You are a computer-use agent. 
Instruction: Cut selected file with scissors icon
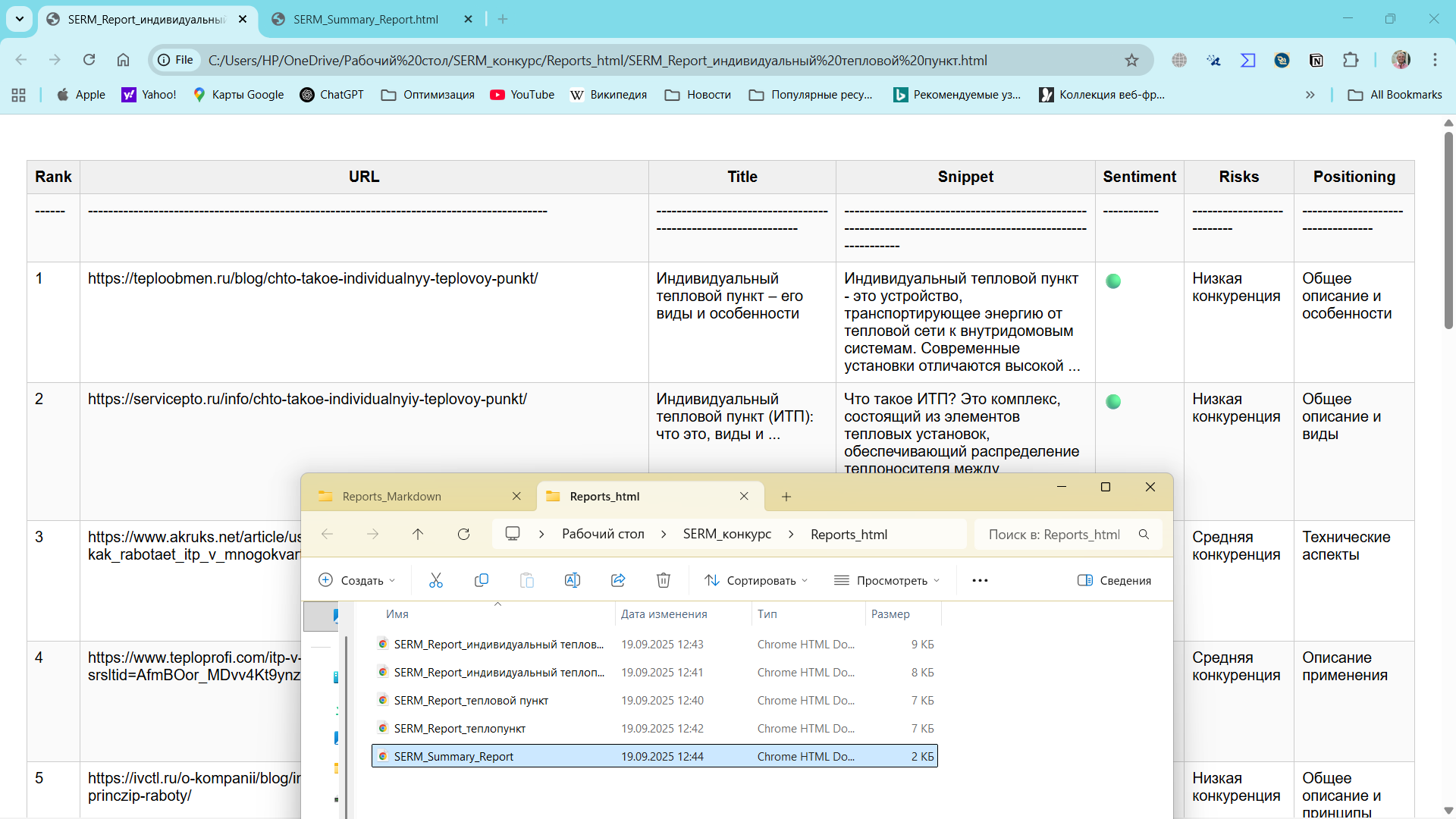pos(436,580)
